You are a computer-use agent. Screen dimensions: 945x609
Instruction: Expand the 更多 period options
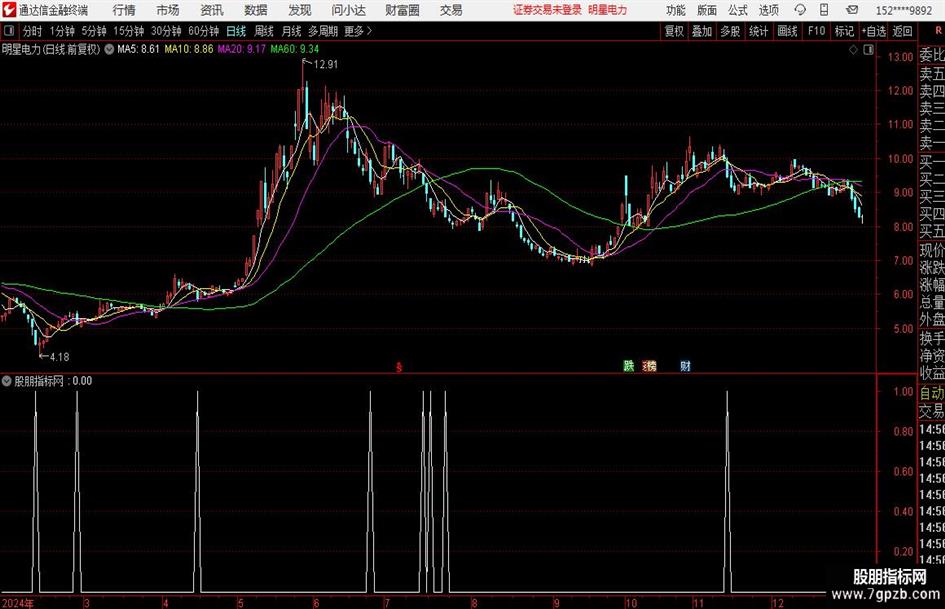[x=358, y=31]
